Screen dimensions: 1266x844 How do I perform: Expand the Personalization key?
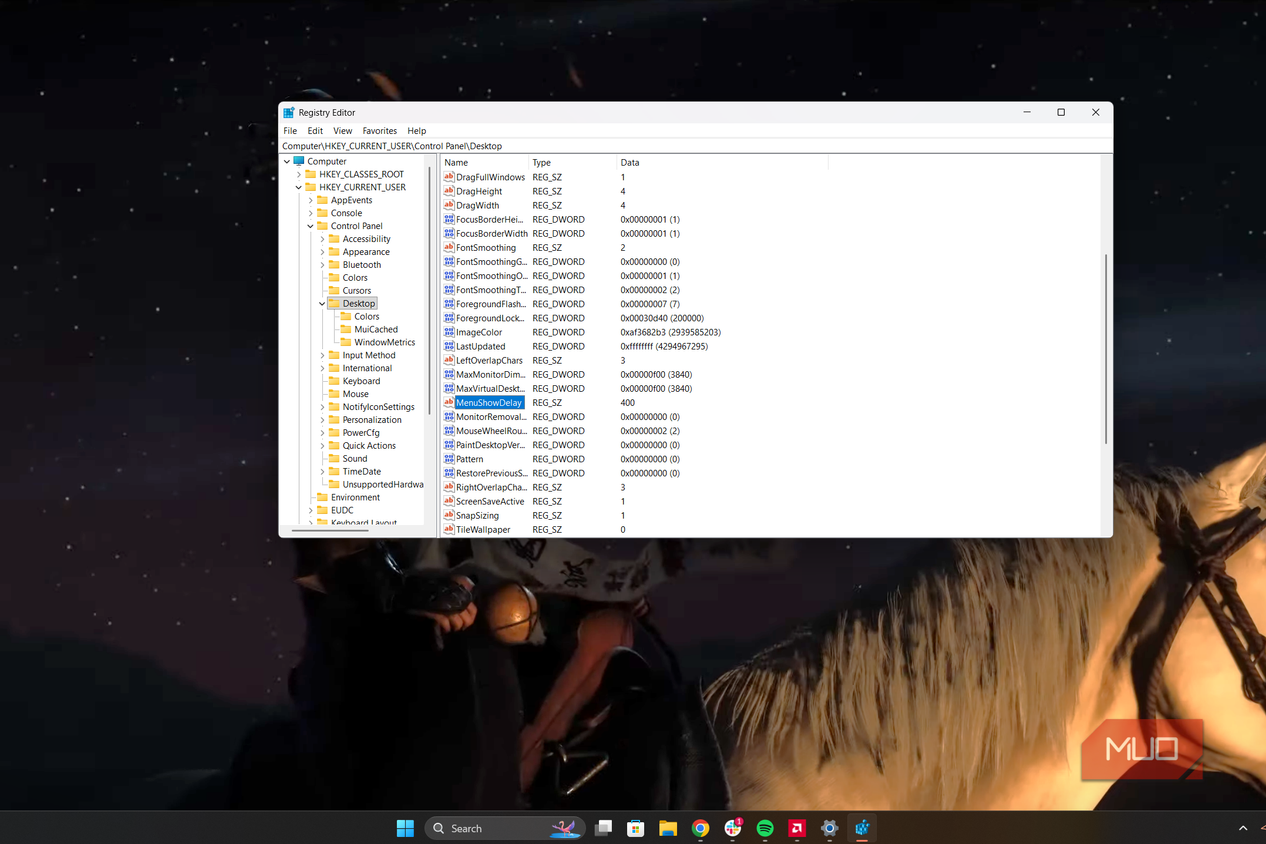pyautogui.click(x=322, y=420)
